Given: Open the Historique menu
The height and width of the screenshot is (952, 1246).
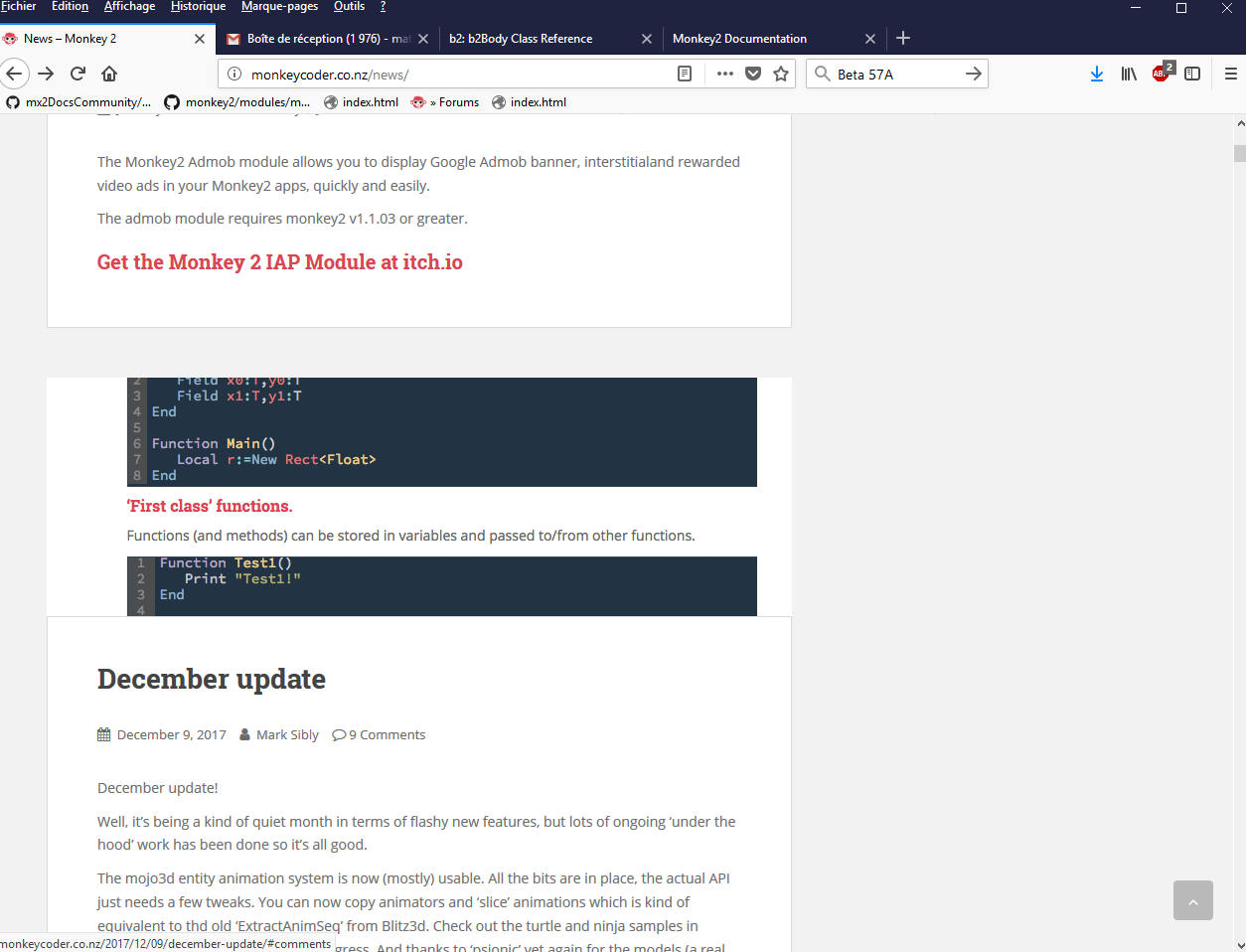Looking at the screenshot, I should (198, 7).
